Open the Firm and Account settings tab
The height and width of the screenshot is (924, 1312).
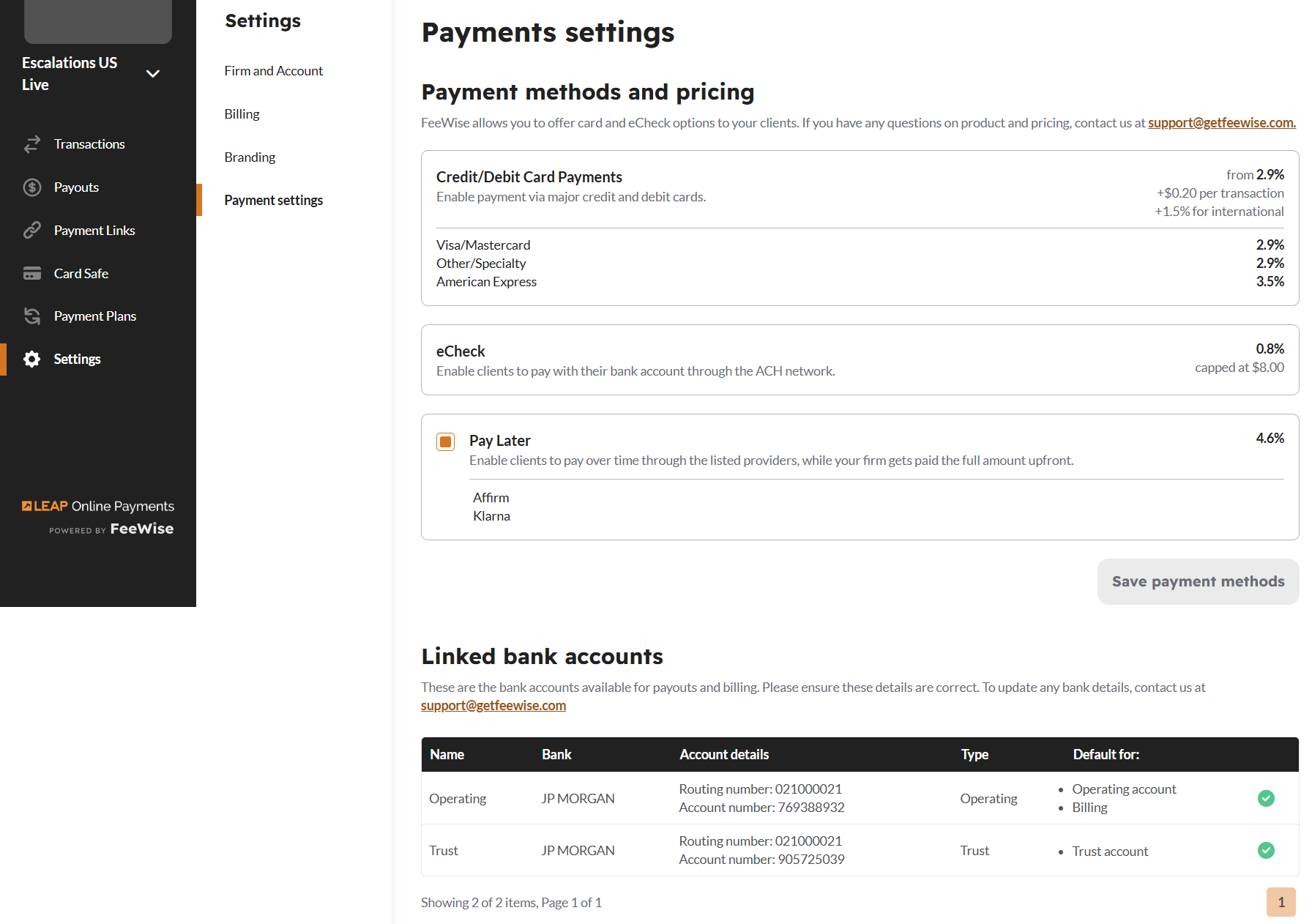(273, 71)
